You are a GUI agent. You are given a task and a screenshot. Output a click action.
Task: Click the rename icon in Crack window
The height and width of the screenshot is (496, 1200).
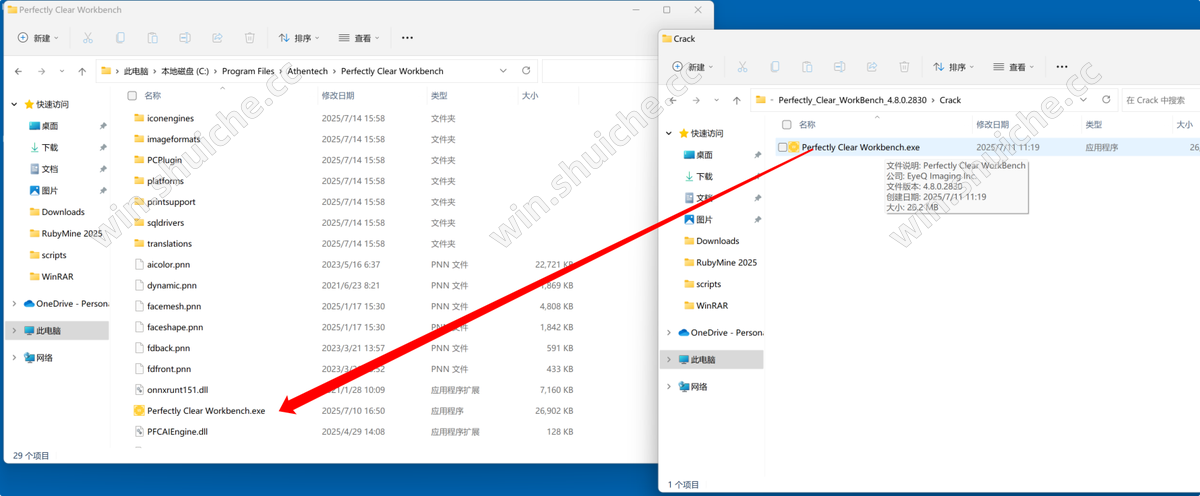coord(839,67)
